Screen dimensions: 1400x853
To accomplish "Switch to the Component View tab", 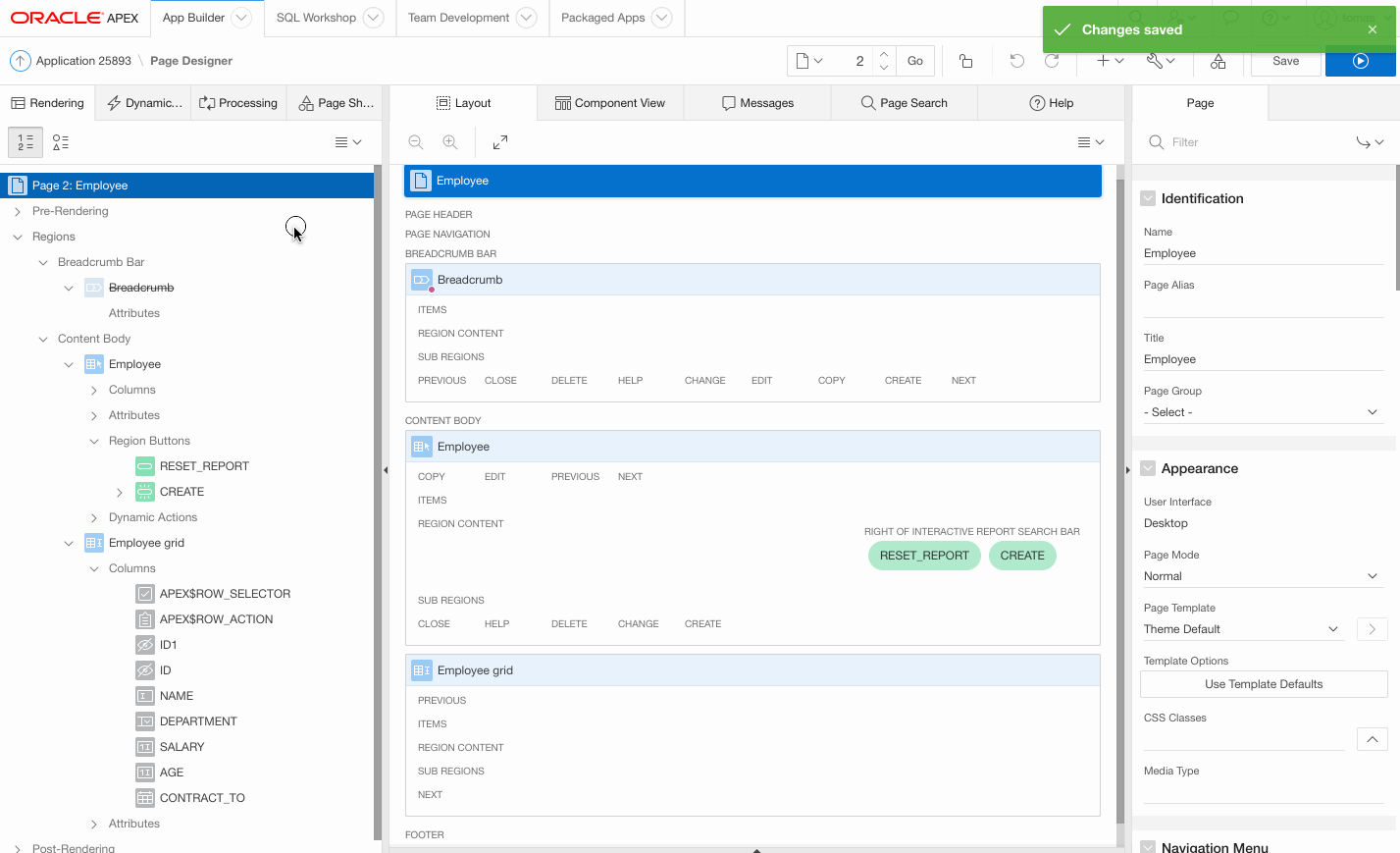I will coord(610,103).
